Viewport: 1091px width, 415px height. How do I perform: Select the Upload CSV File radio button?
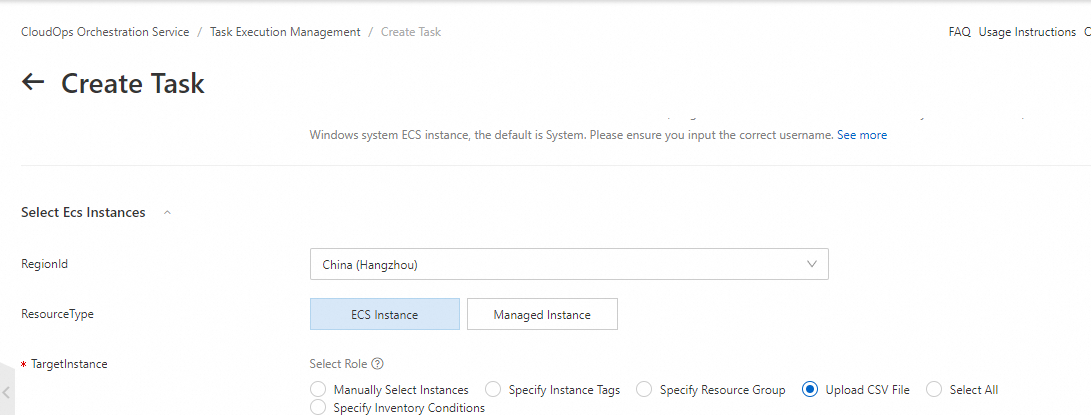pyautogui.click(x=810, y=390)
